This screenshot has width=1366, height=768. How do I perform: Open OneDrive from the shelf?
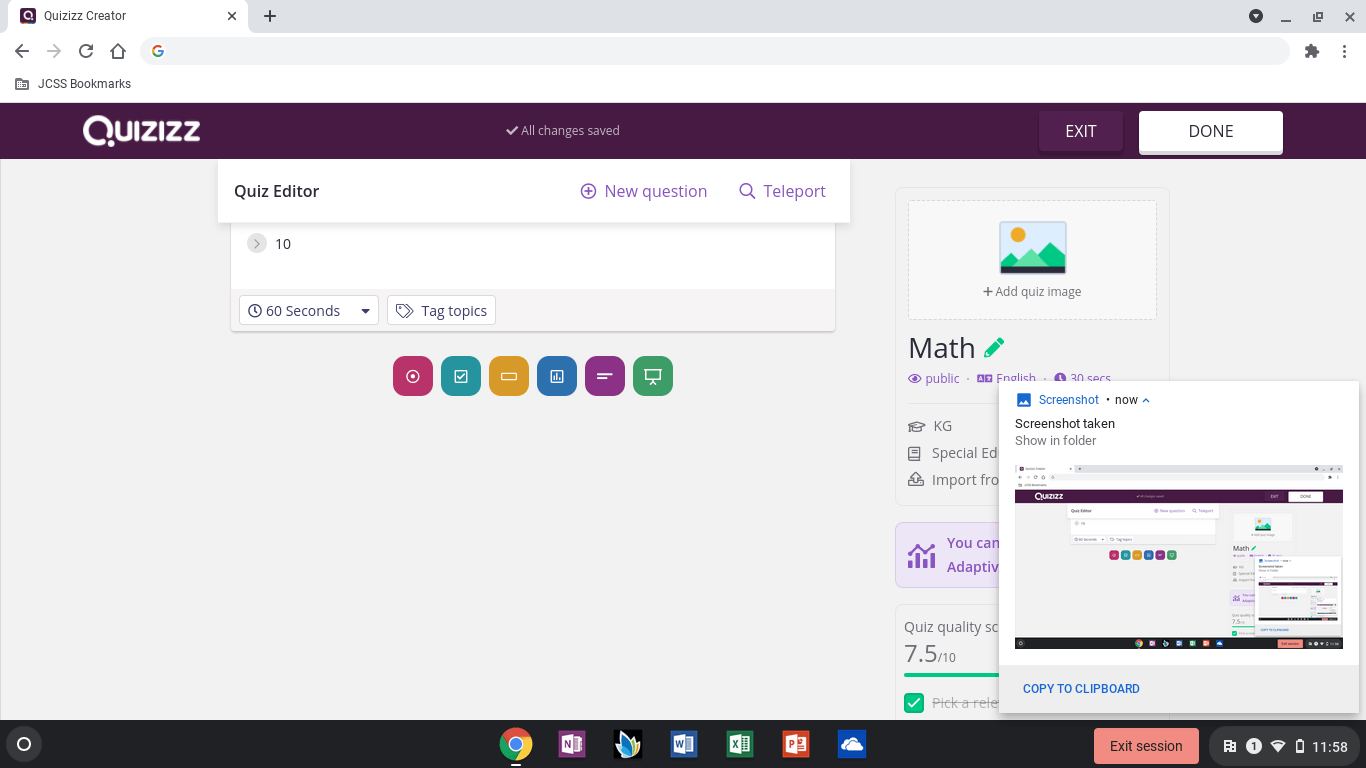point(852,744)
